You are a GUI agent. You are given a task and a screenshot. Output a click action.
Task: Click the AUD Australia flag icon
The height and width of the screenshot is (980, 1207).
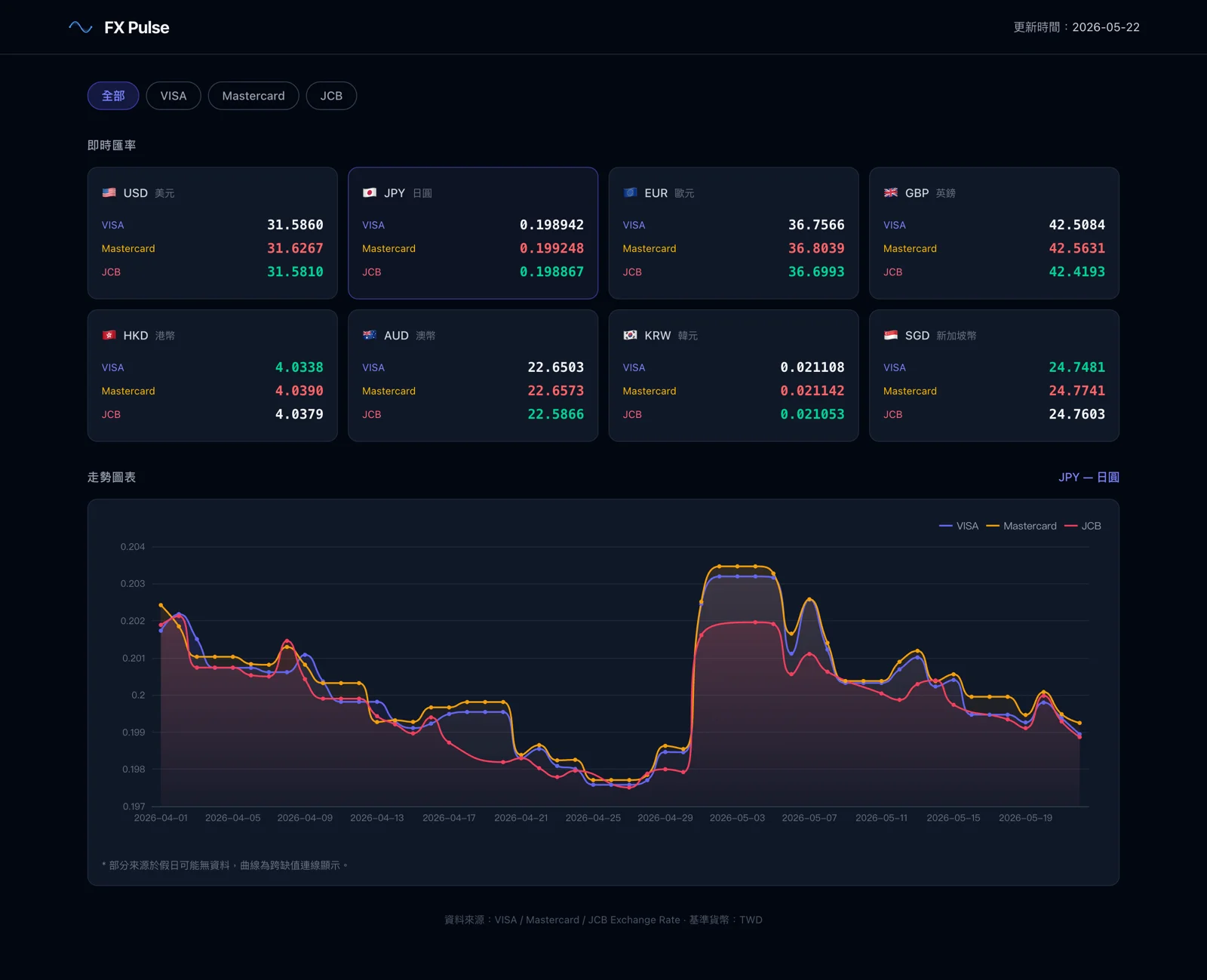pos(370,335)
